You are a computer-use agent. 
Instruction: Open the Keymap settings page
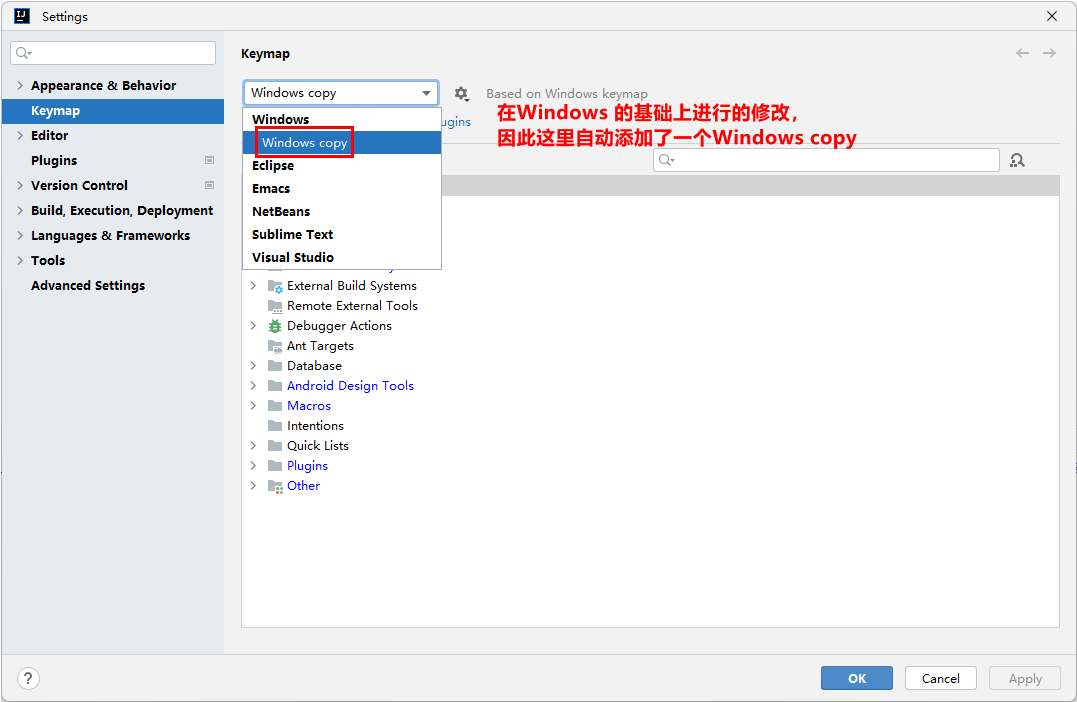(x=113, y=111)
